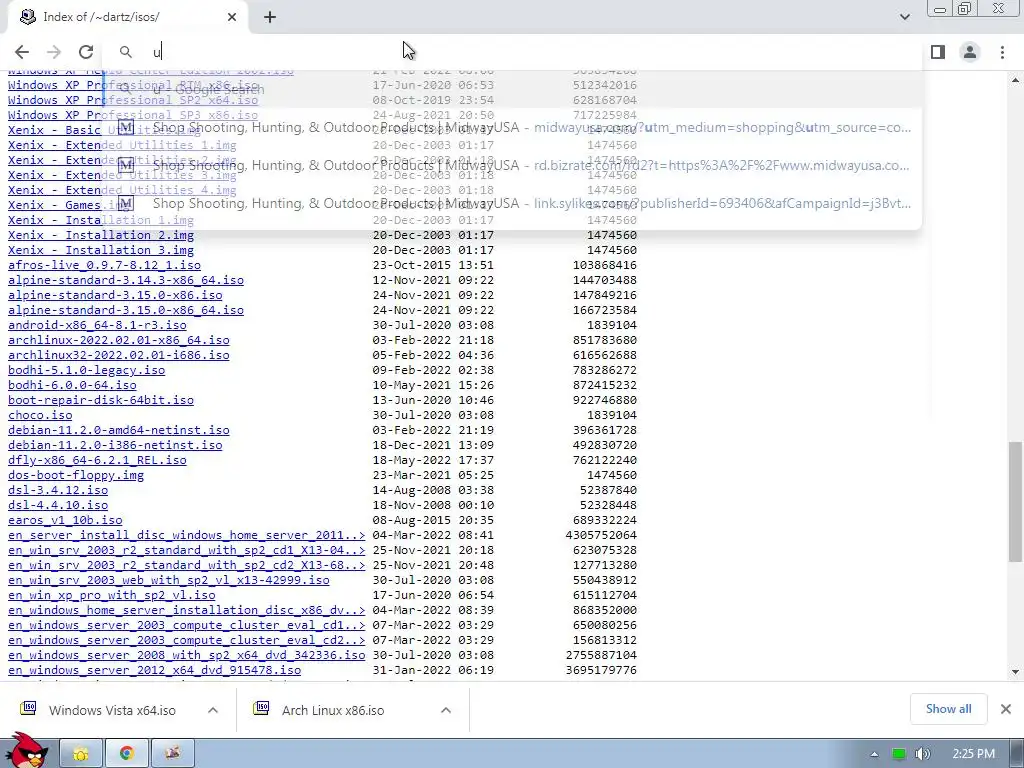Open en_win_srv_2003_r2_standard_with_sp2_cd1 link
The width and height of the screenshot is (1024, 768).
coord(187,551)
